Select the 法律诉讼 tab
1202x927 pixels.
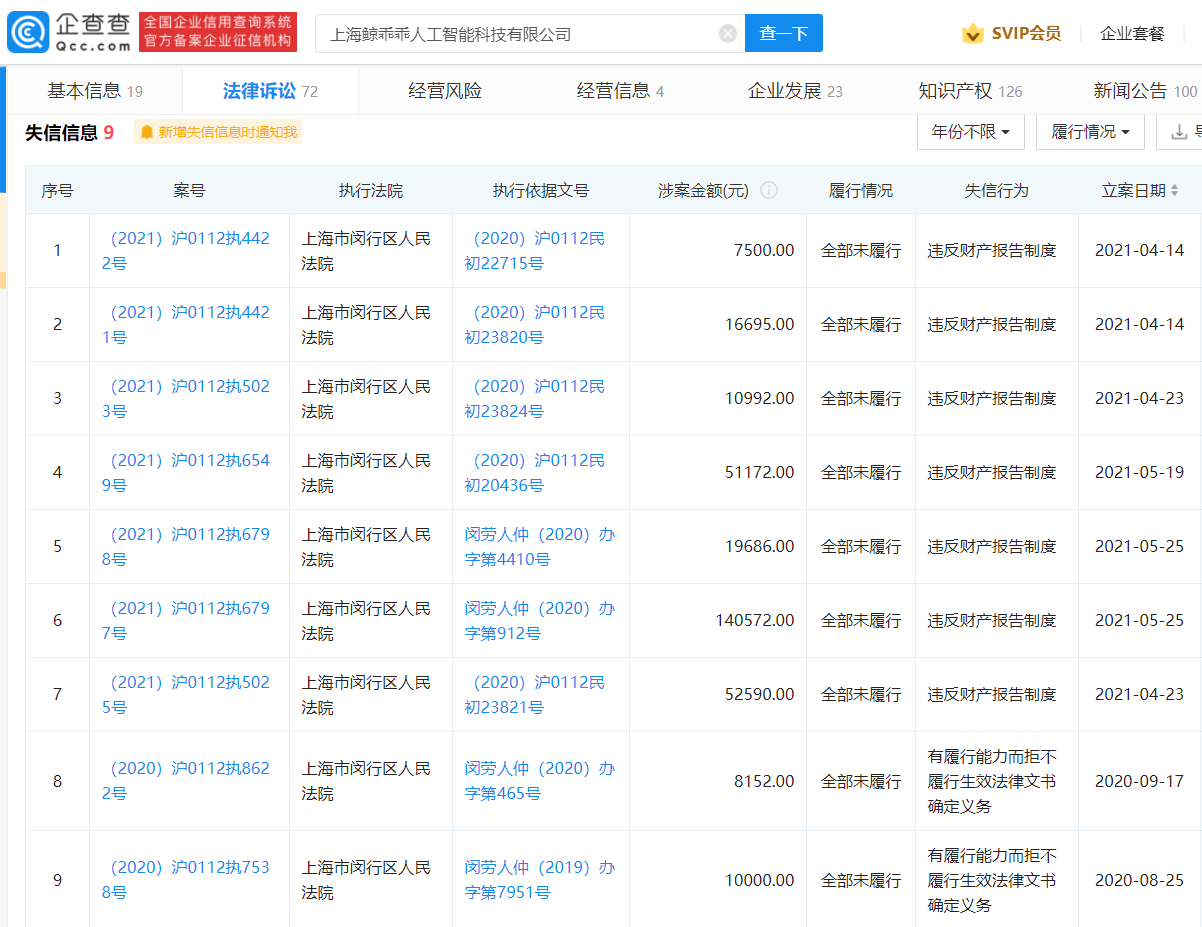pyautogui.click(x=270, y=91)
